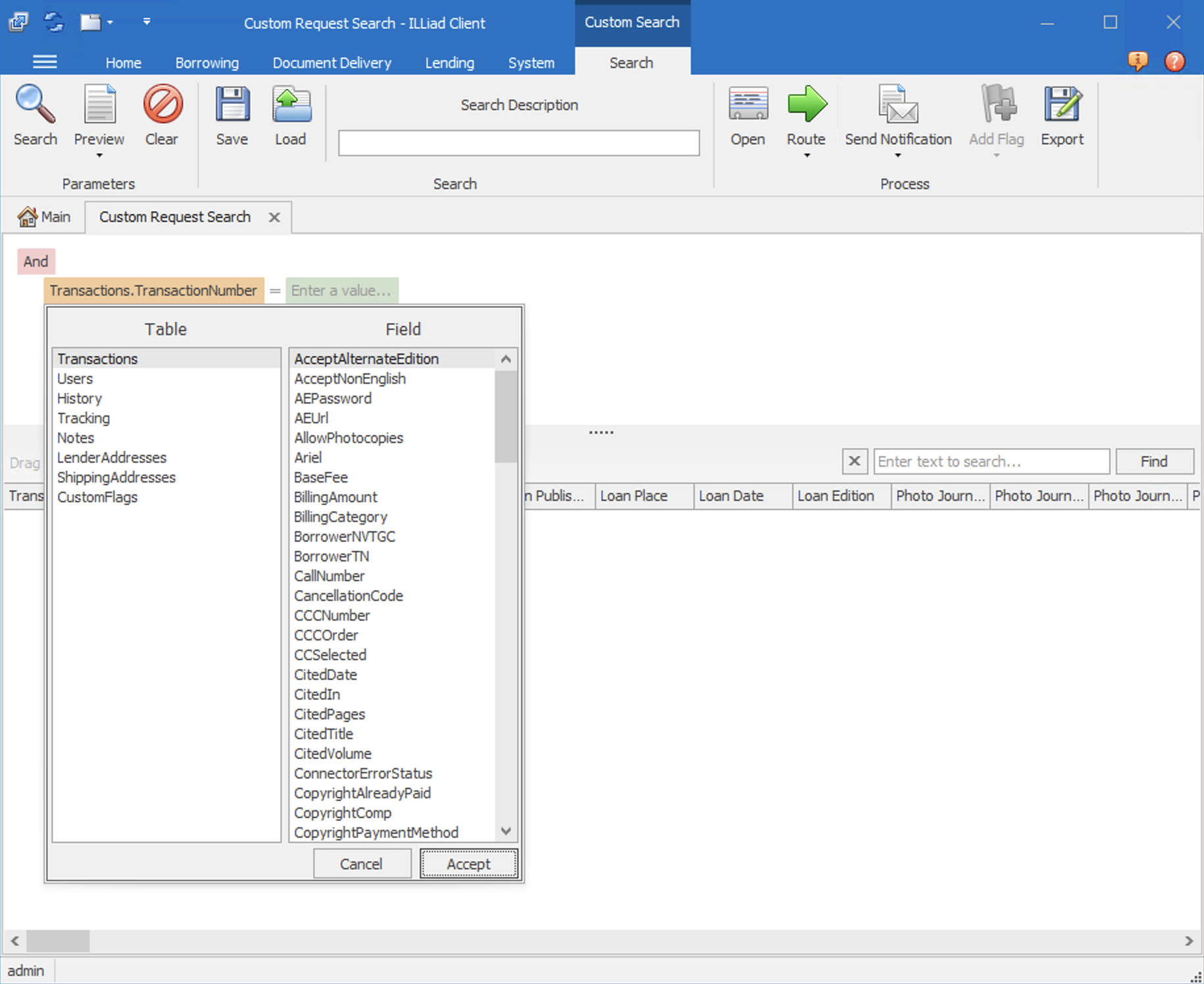Viewport: 1204px width, 984px height.
Task: Expand the Route dropdown arrow
Action: 806,156
